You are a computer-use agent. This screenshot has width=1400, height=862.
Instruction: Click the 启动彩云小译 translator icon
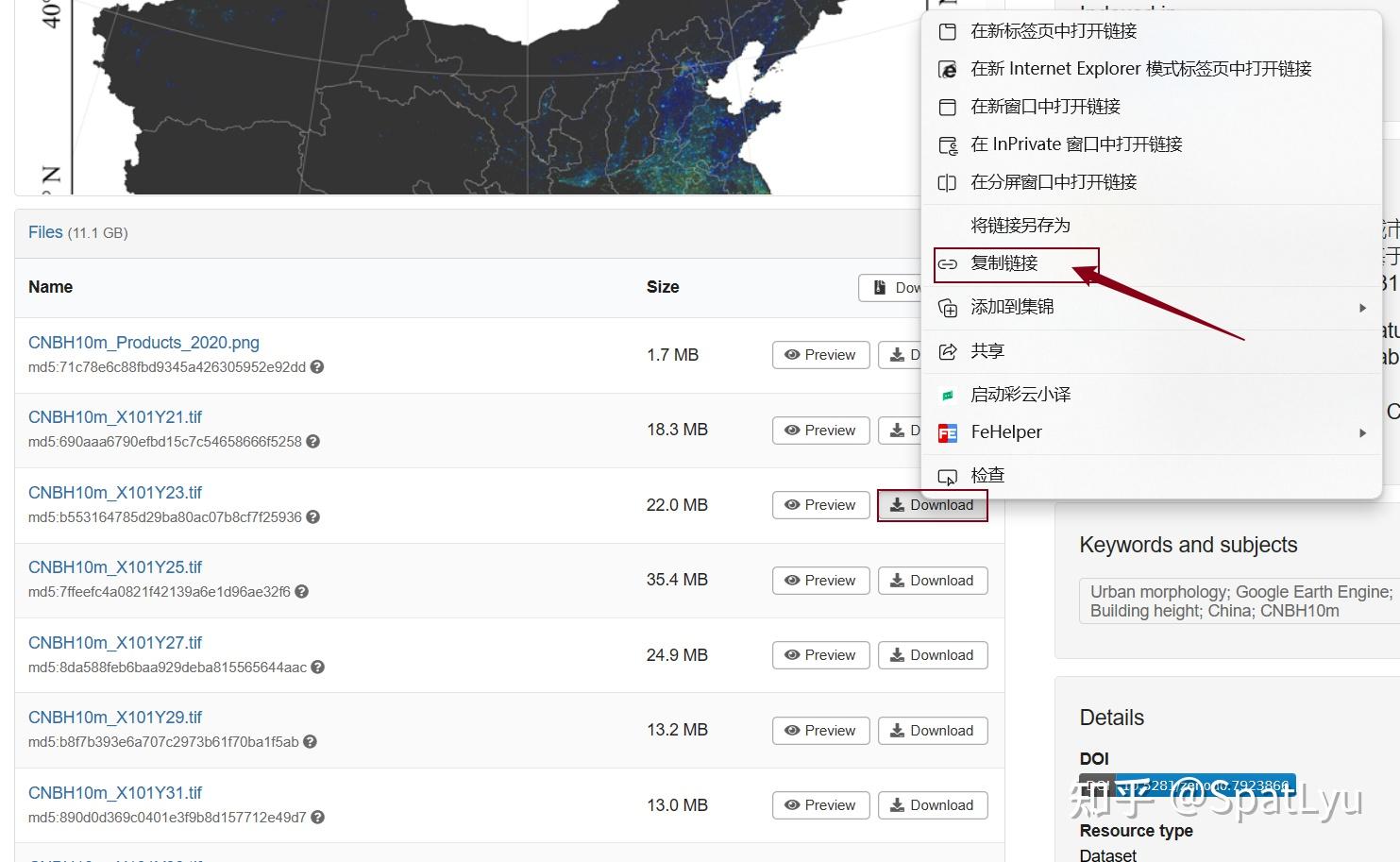pos(947,395)
